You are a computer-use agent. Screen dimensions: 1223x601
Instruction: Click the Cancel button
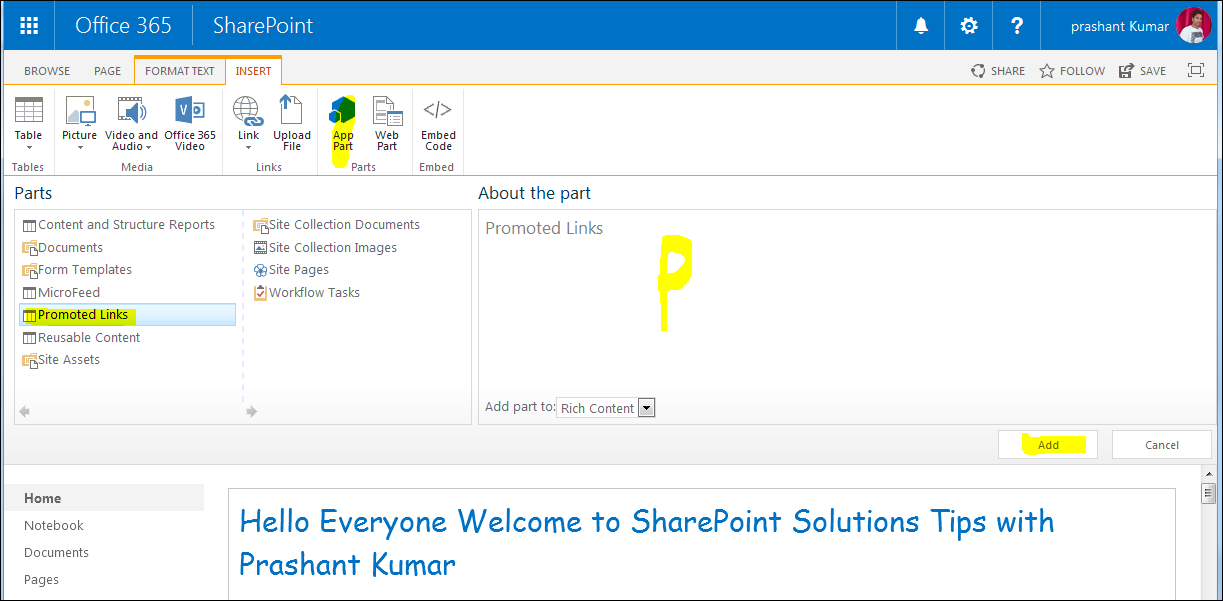pyautogui.click(x=1162, y=445)
